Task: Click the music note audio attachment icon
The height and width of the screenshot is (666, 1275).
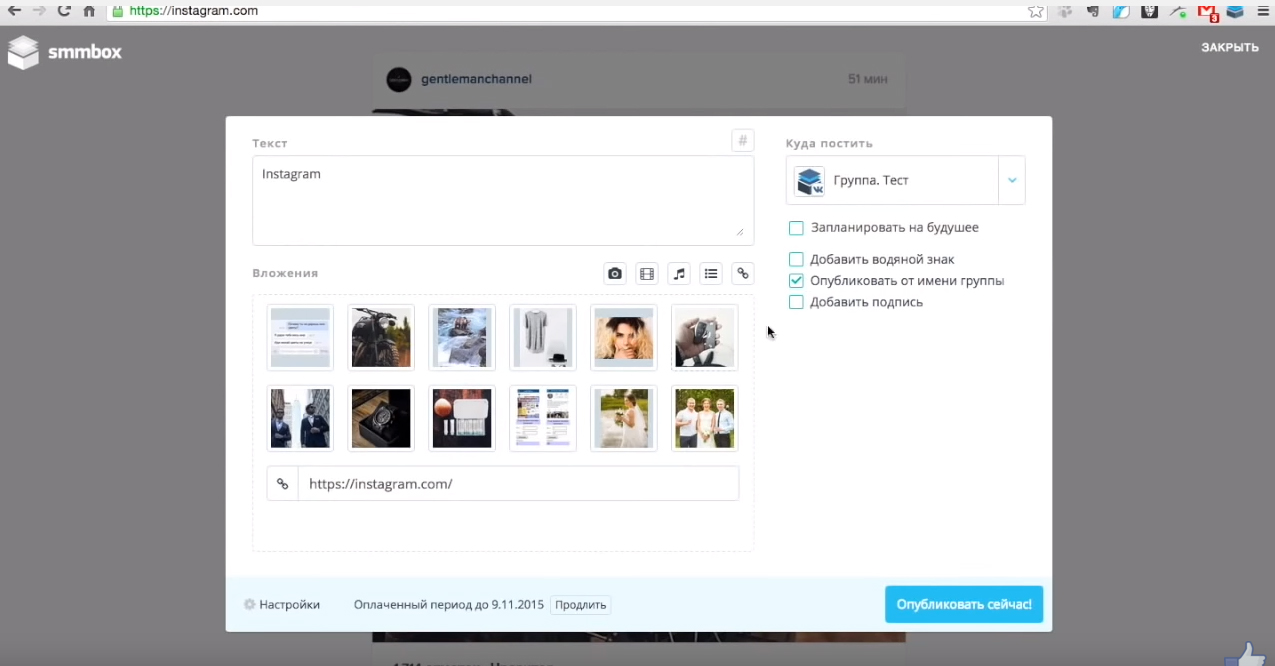Action: pyautogui.click(x=679, y=273)
